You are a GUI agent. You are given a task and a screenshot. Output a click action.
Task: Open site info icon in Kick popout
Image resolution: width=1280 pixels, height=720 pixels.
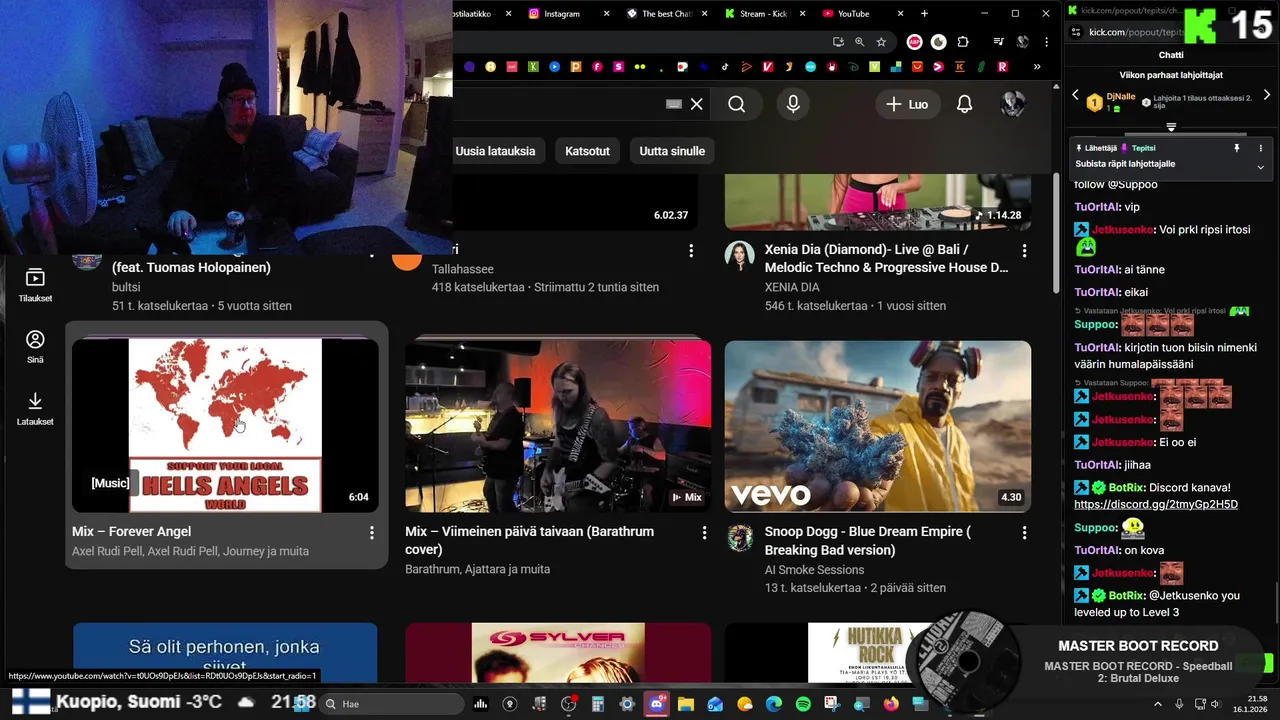pos(1075,32)
